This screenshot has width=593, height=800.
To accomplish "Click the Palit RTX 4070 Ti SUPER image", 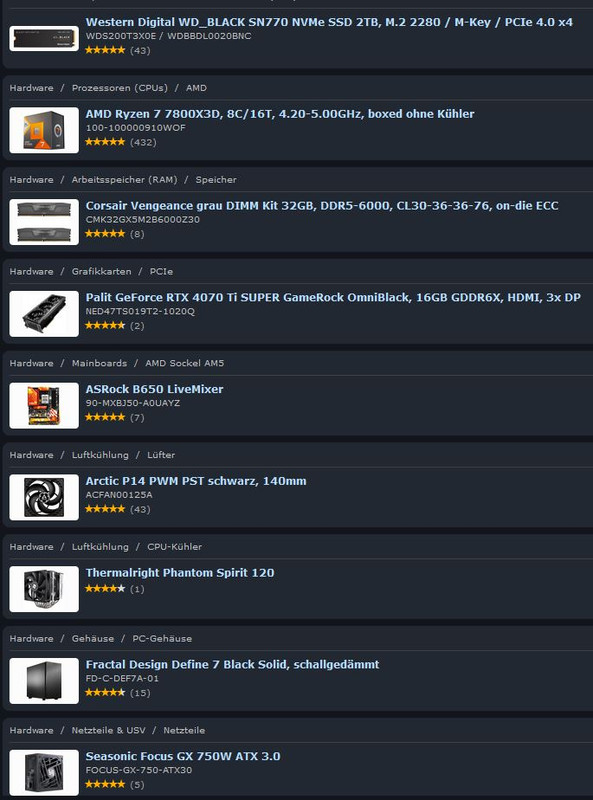I will (44, 314).
